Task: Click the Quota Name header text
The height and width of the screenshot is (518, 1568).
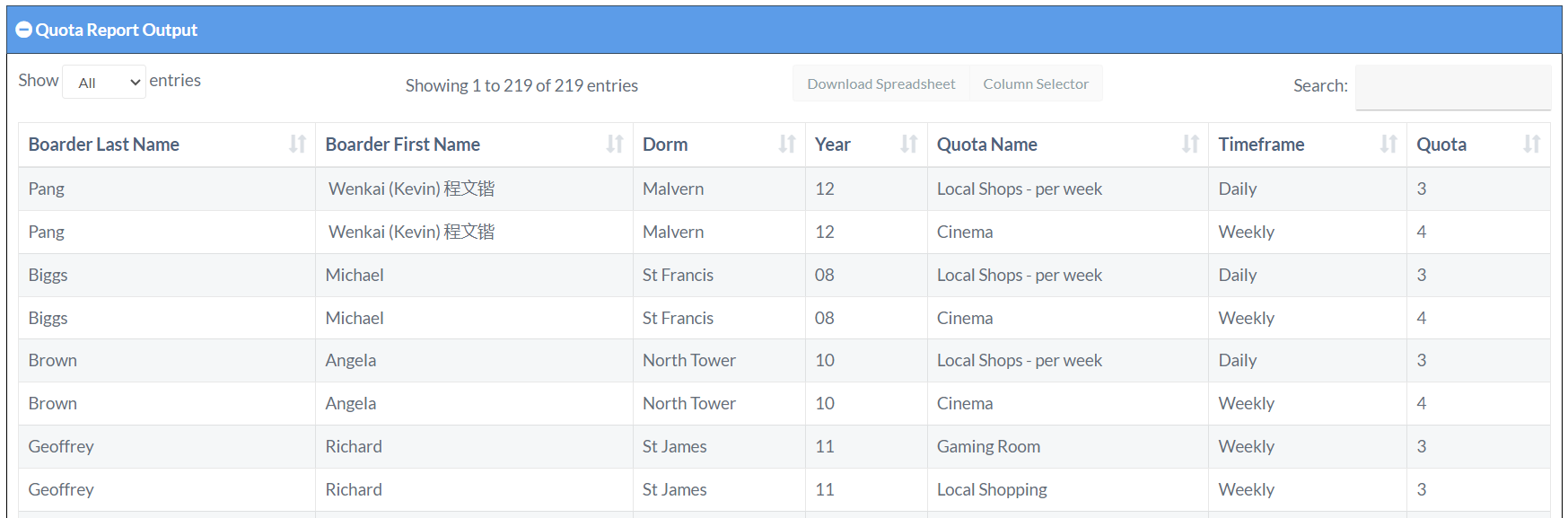Action: coord(987,145)
